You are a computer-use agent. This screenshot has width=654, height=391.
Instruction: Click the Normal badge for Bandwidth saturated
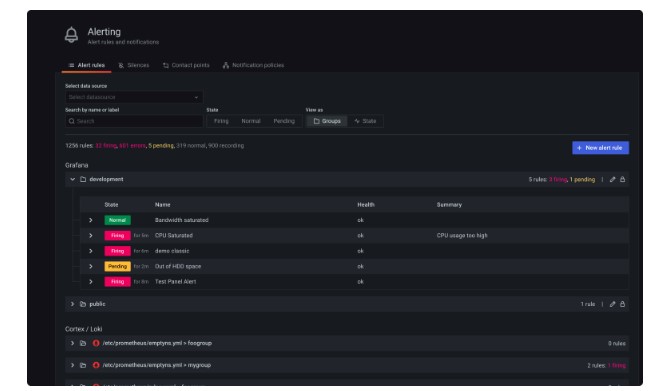117,220
